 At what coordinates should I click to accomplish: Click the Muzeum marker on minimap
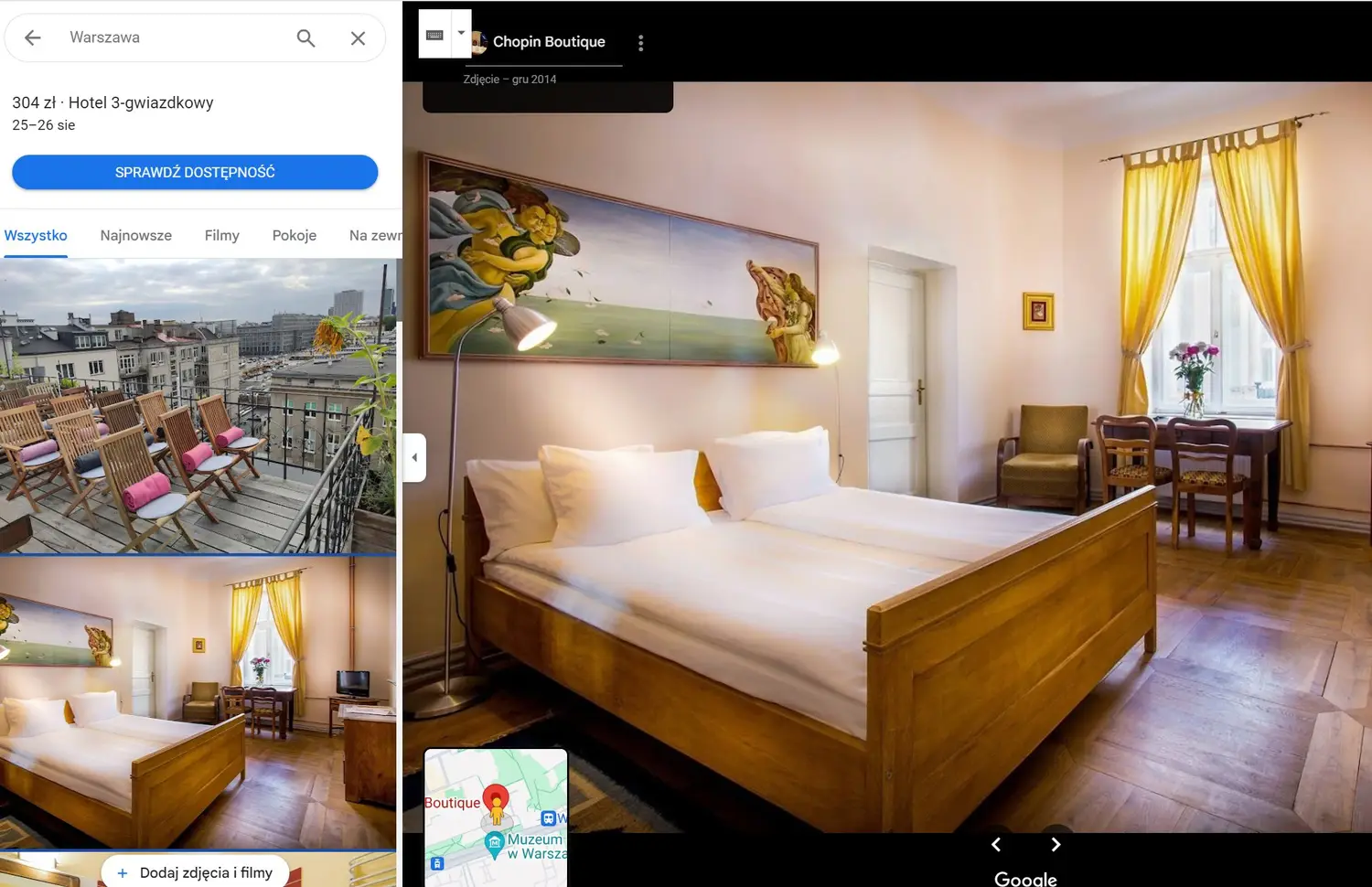tap(495, 841)
